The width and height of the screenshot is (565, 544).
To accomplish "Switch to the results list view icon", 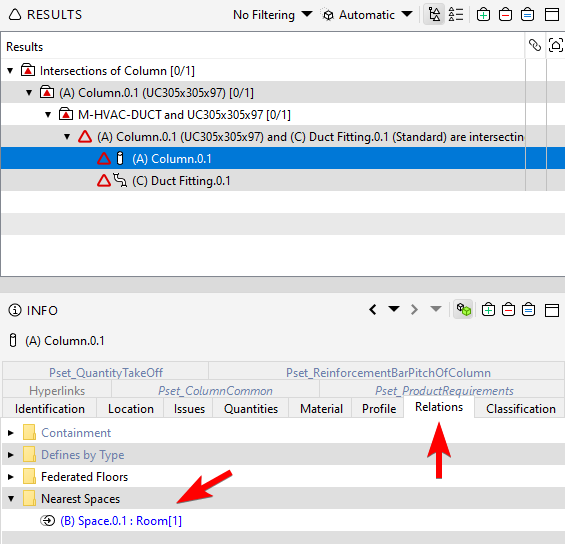I will click(x=455, y=15).
